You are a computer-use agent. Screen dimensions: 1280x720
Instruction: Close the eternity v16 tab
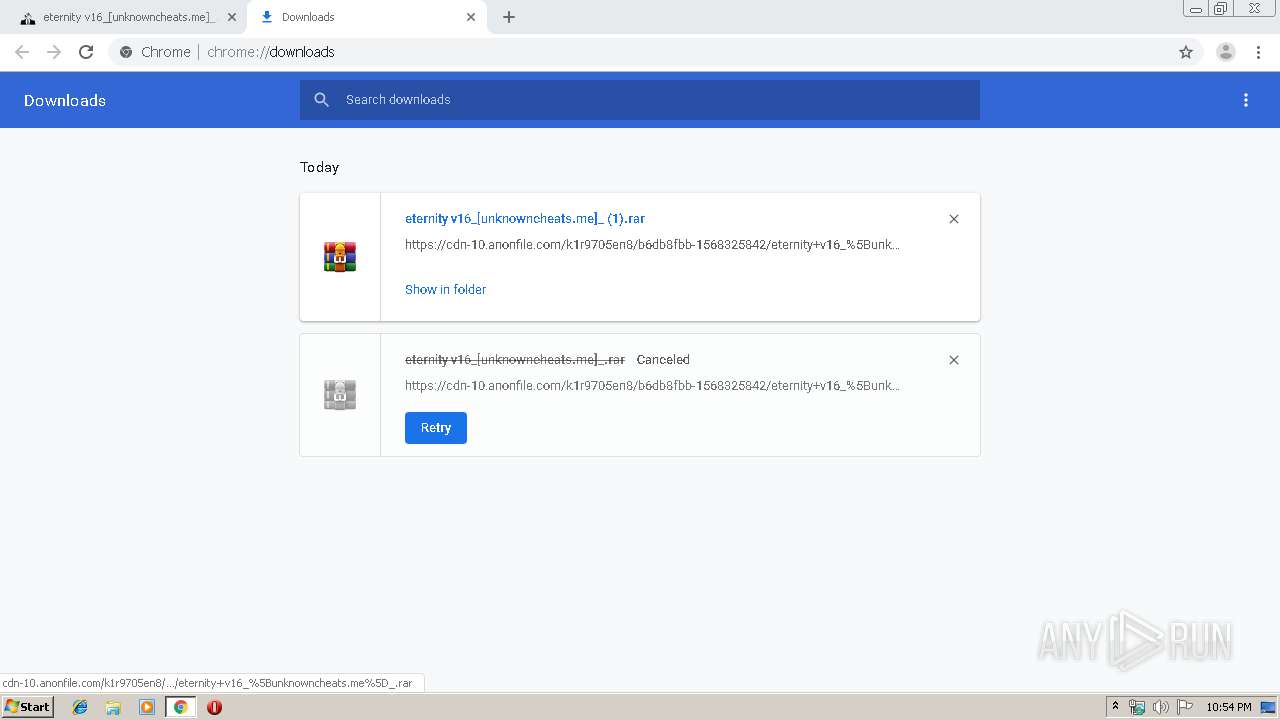(232, 17)
